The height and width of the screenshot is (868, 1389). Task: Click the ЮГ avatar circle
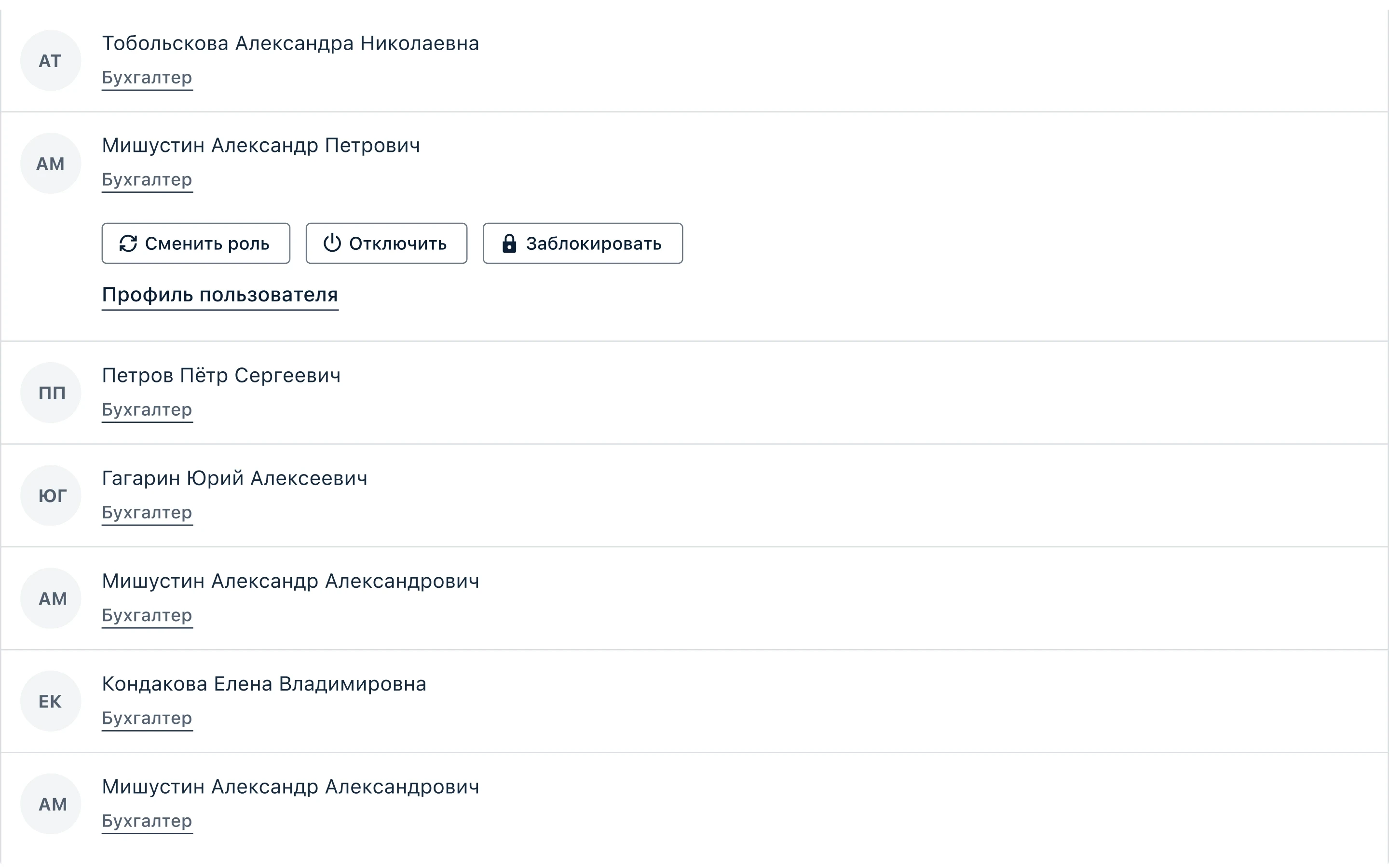(51, 495)
